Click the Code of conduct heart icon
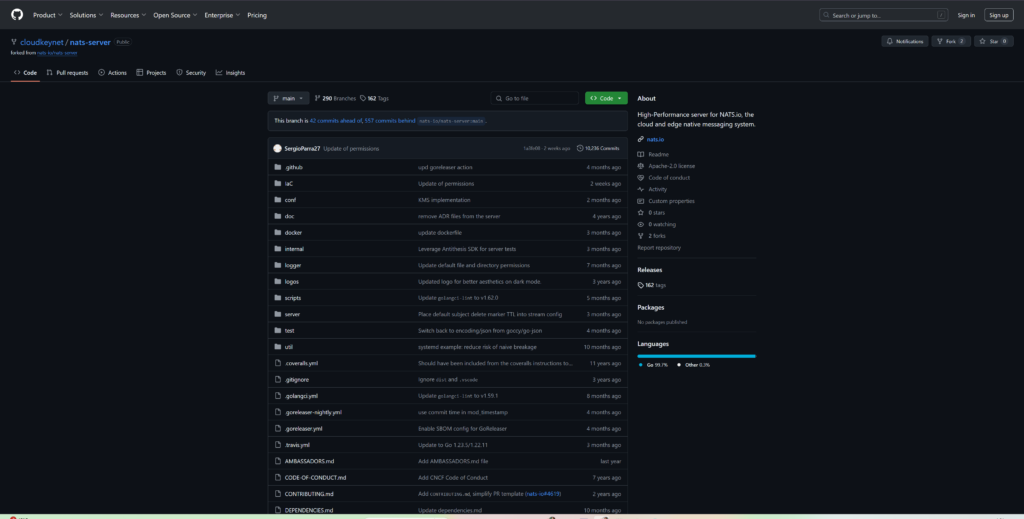This screenshot has width=1024, height=519. click(x=641, y=178)
